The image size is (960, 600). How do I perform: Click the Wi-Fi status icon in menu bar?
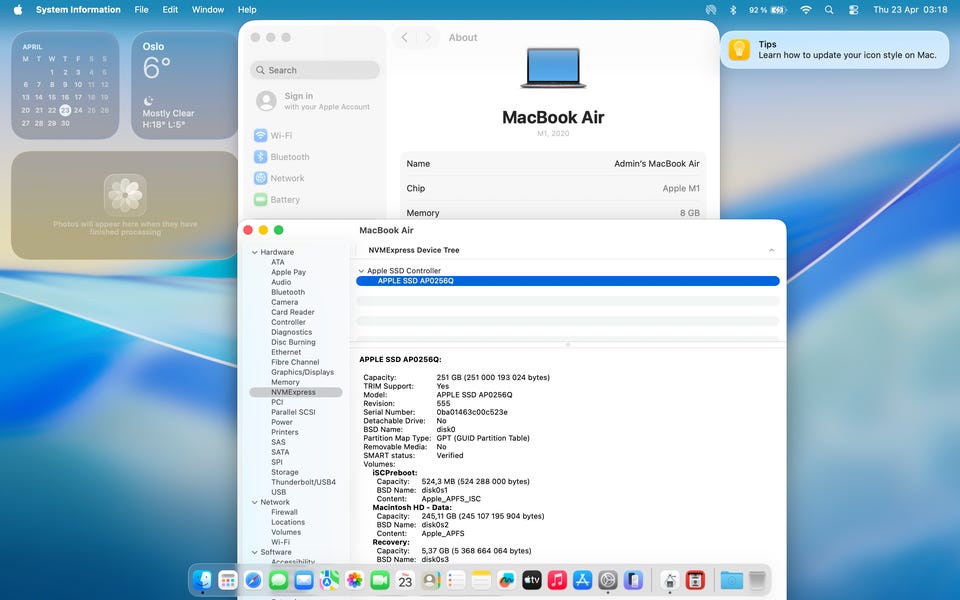click(806, 10)
